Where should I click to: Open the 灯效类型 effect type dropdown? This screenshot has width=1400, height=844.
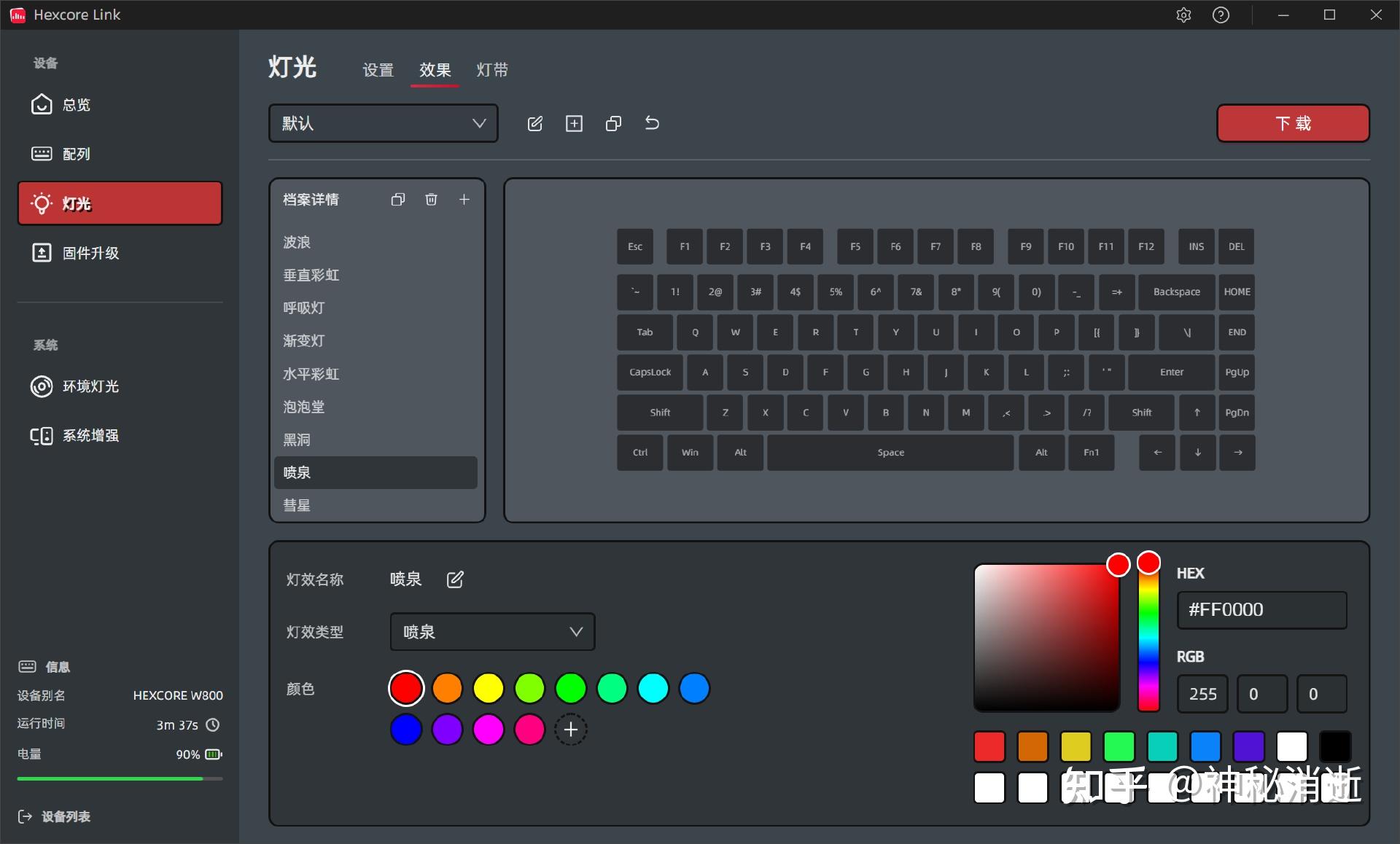coord(492,632)
